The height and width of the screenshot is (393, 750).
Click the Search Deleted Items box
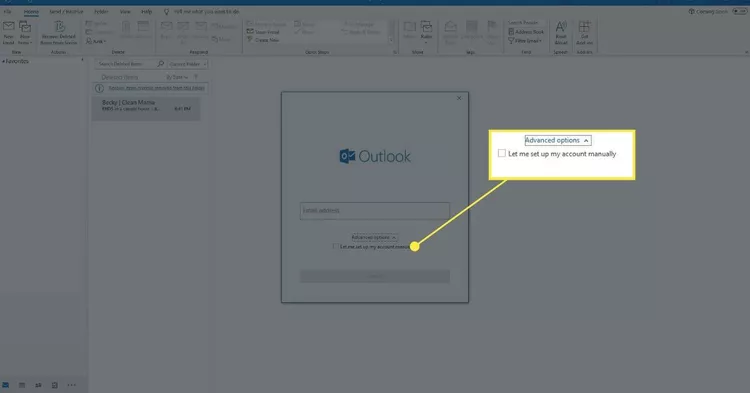[125, 64]
